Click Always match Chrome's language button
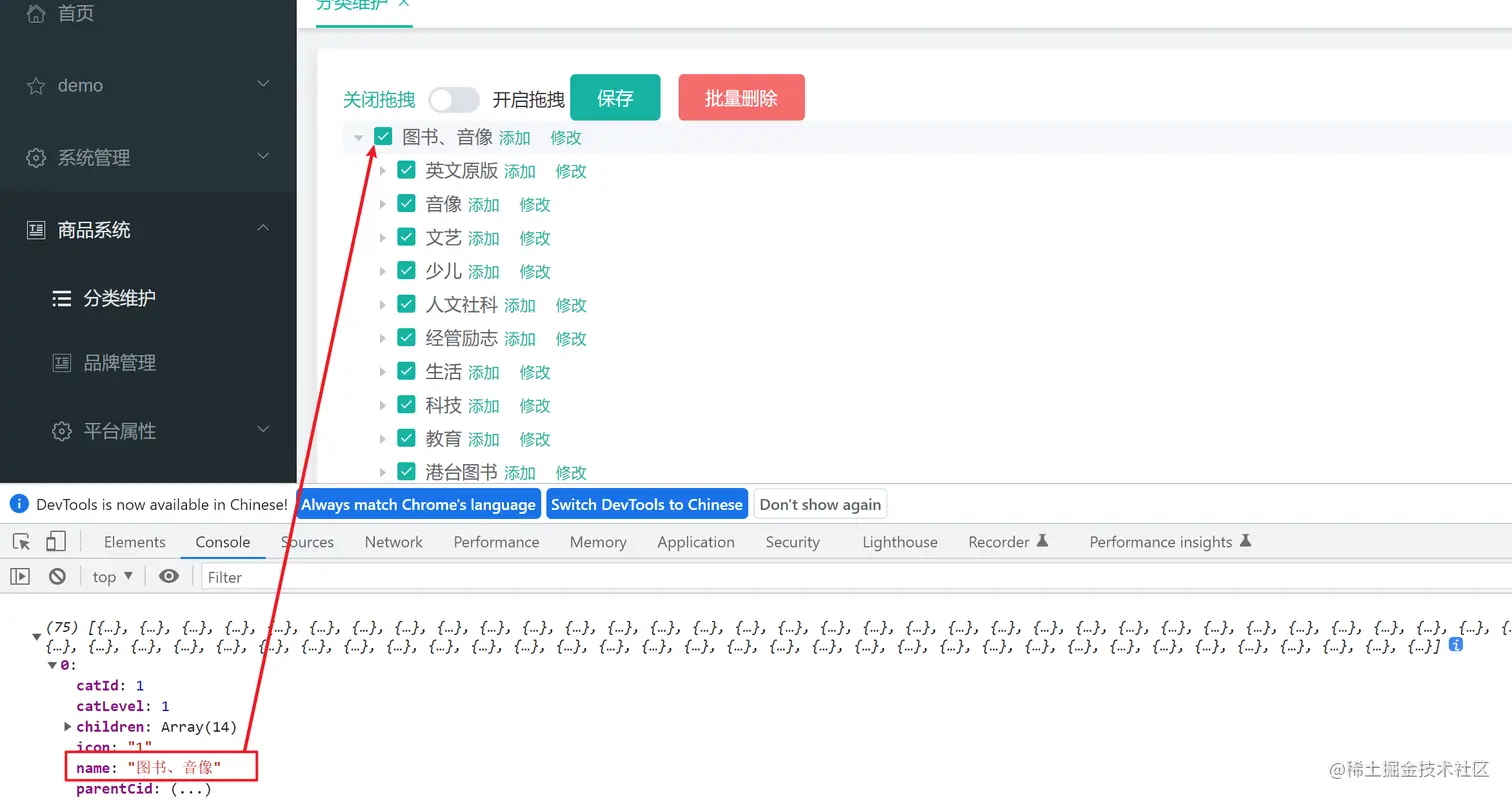 click(x=418, y=504)
